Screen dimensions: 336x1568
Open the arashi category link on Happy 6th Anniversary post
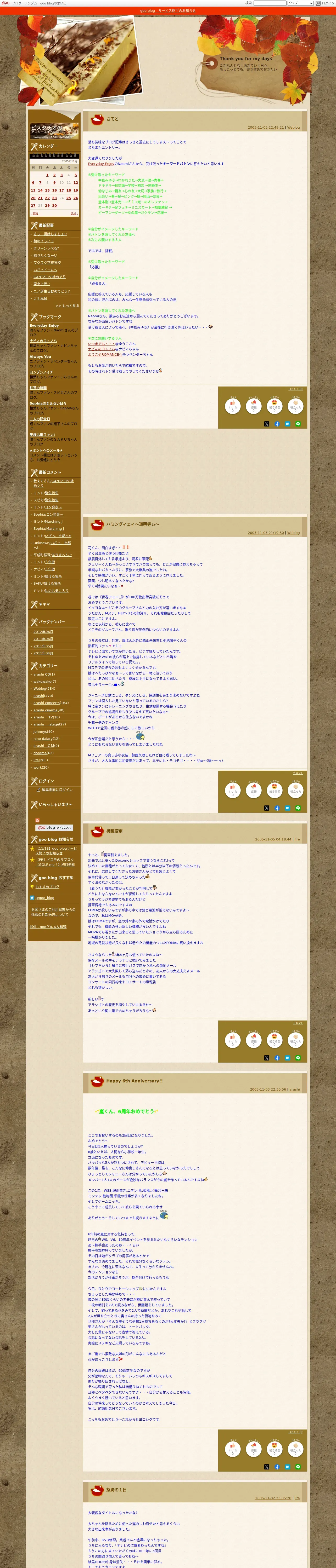pyautogui.click(x=295, y=1089)
